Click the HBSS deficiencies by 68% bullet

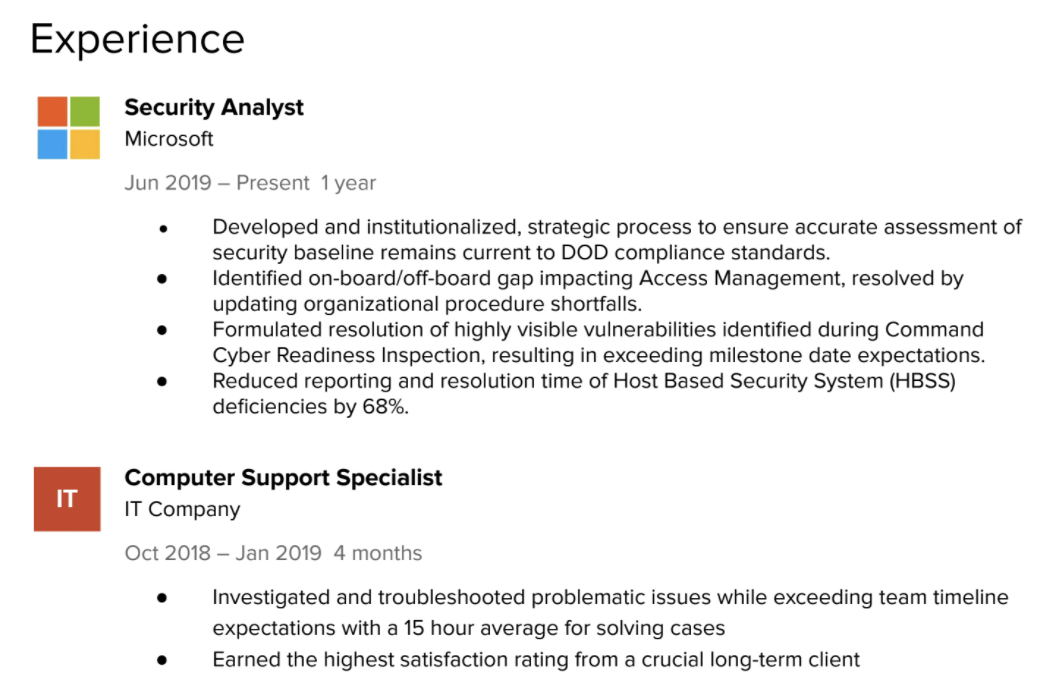pyautogui.click(x=584, y=394)
